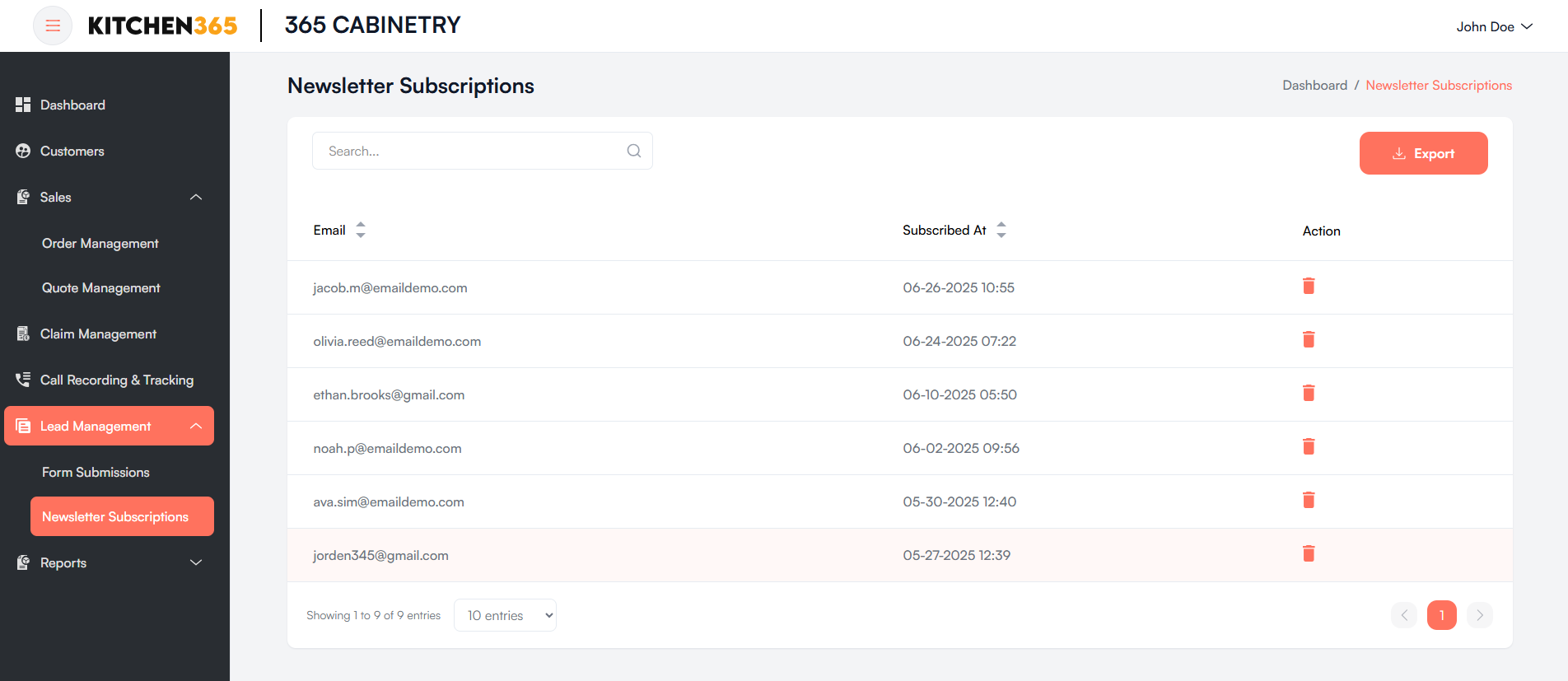Click the Claim Management icon
The image size is (1568, 681).
[x=23, y=334]
